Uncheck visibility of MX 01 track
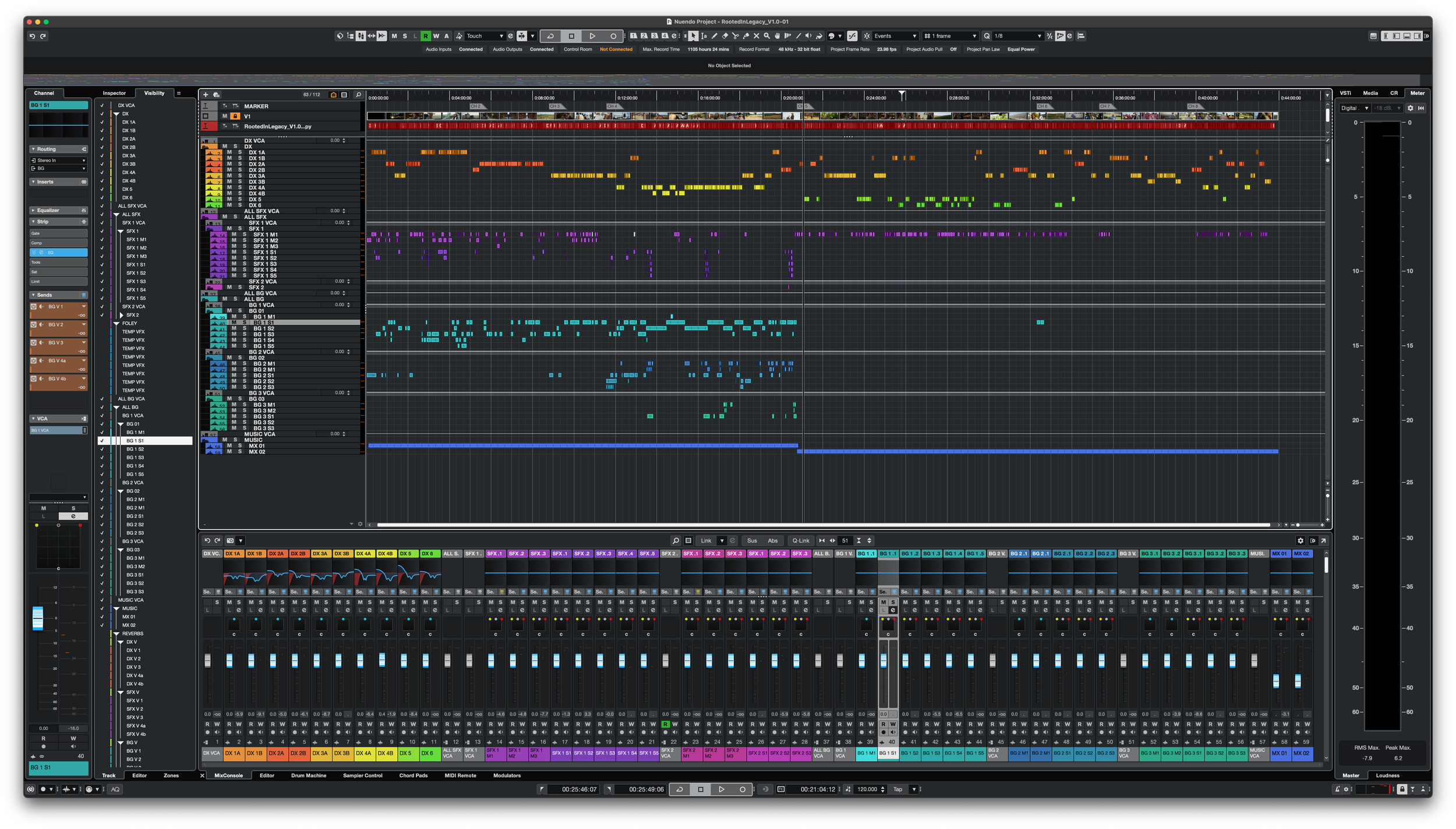Viewport: 1456px width, 829px height. coord(102,617)
